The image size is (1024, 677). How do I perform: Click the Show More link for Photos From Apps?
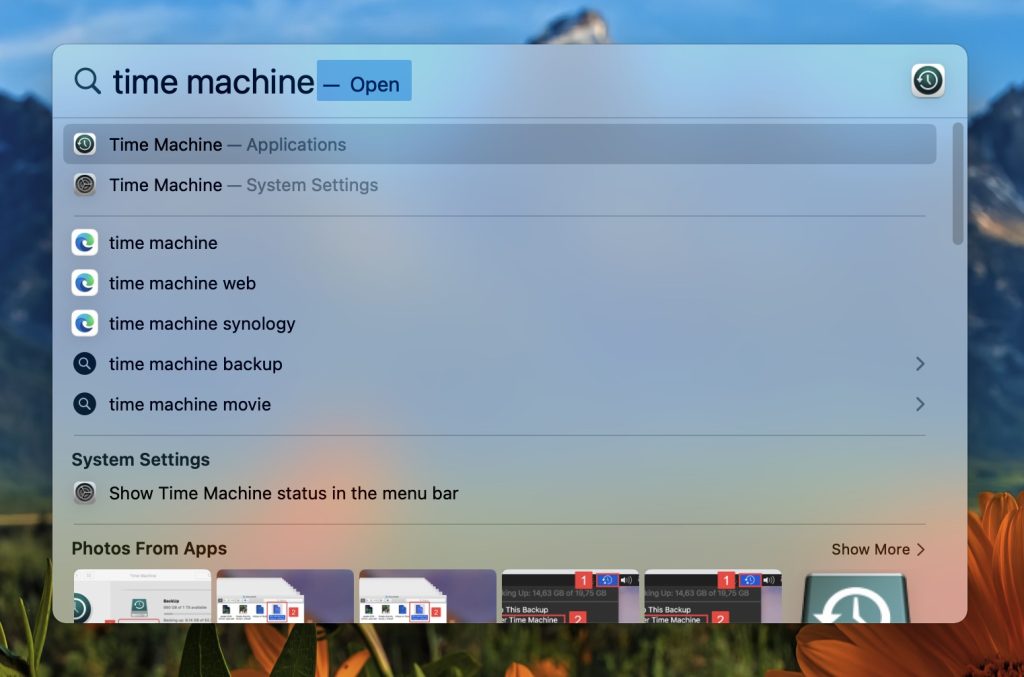click(871, 548)
